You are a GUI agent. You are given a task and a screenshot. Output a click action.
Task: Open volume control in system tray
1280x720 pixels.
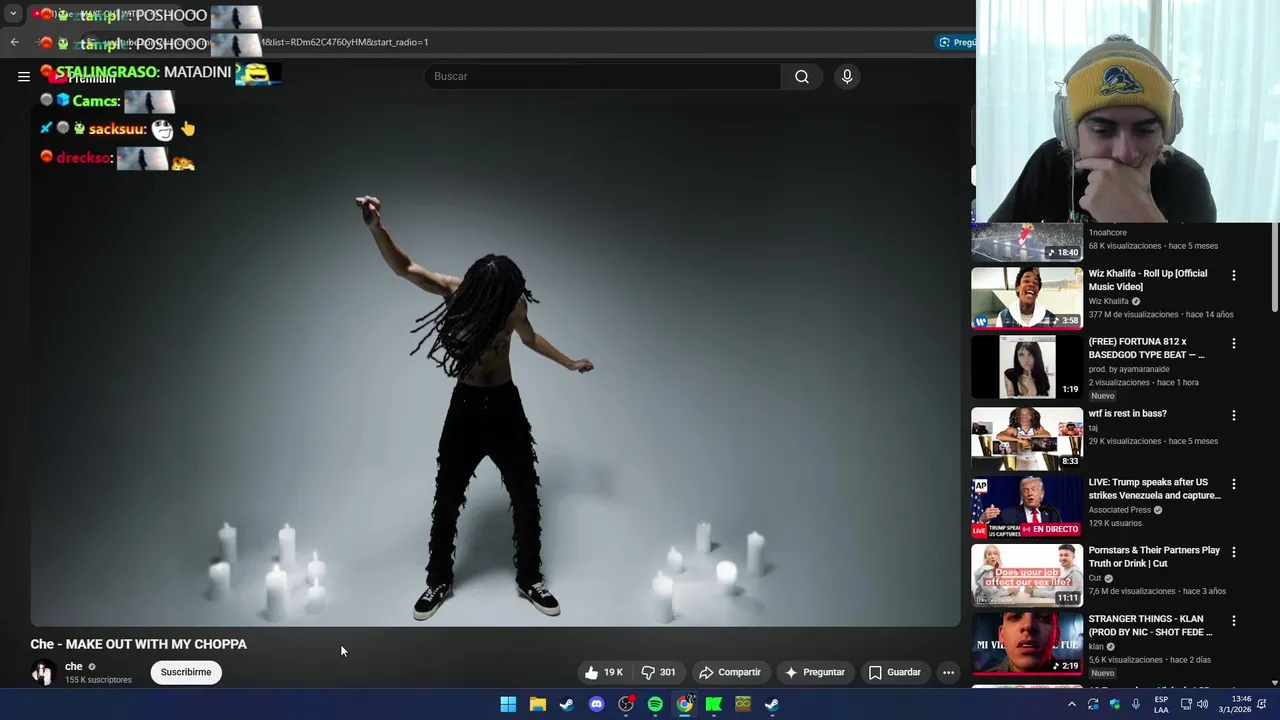pos(1202,704)
